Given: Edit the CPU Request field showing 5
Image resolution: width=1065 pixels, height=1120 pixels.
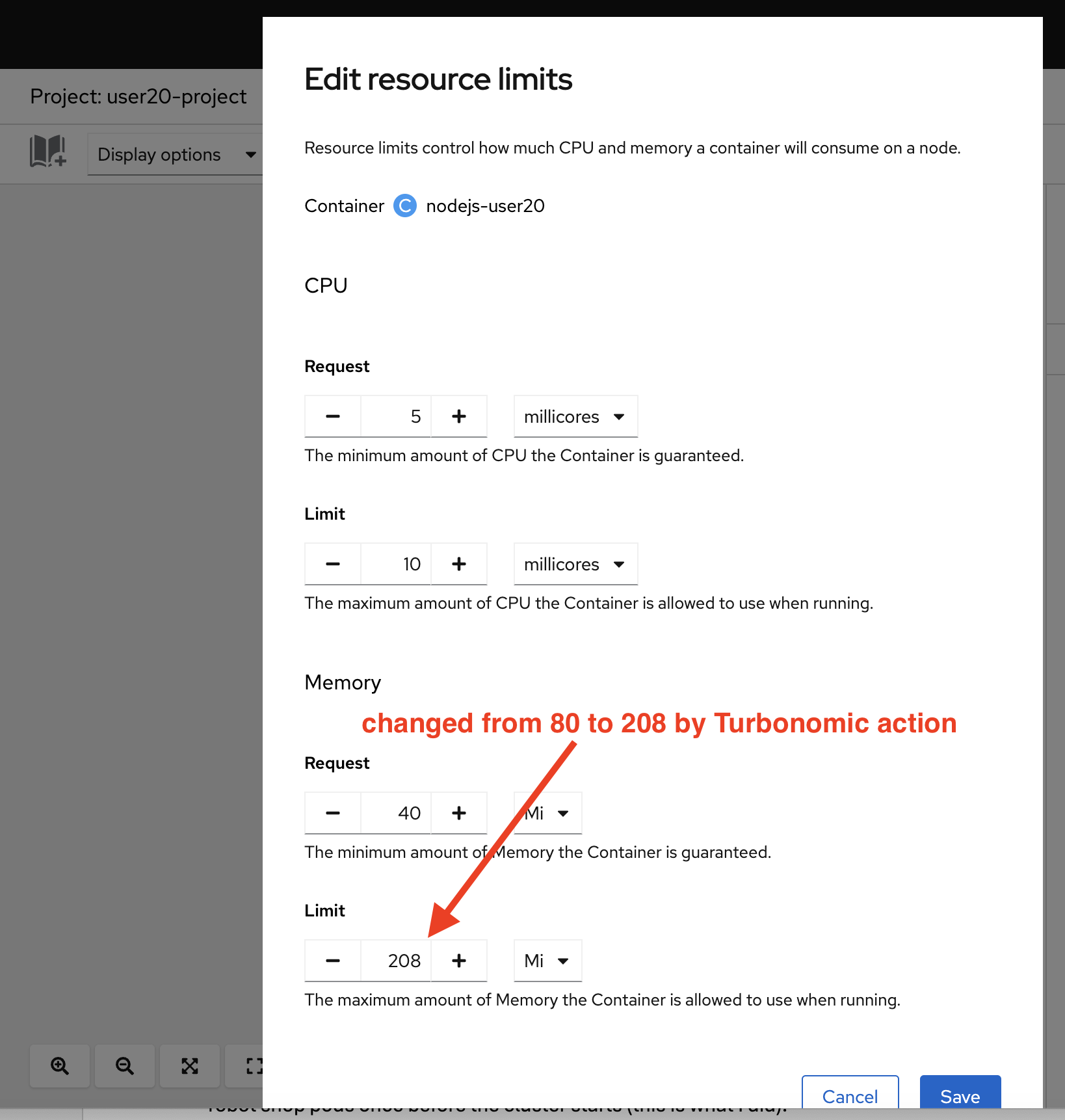Looking at the screenshot, I should point(396,416).
